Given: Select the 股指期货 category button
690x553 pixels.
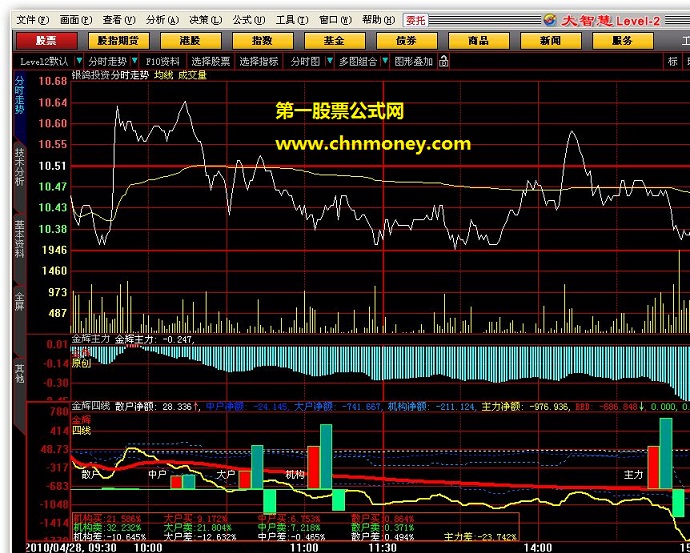Looking at the screenshot, I should point(119,41).
